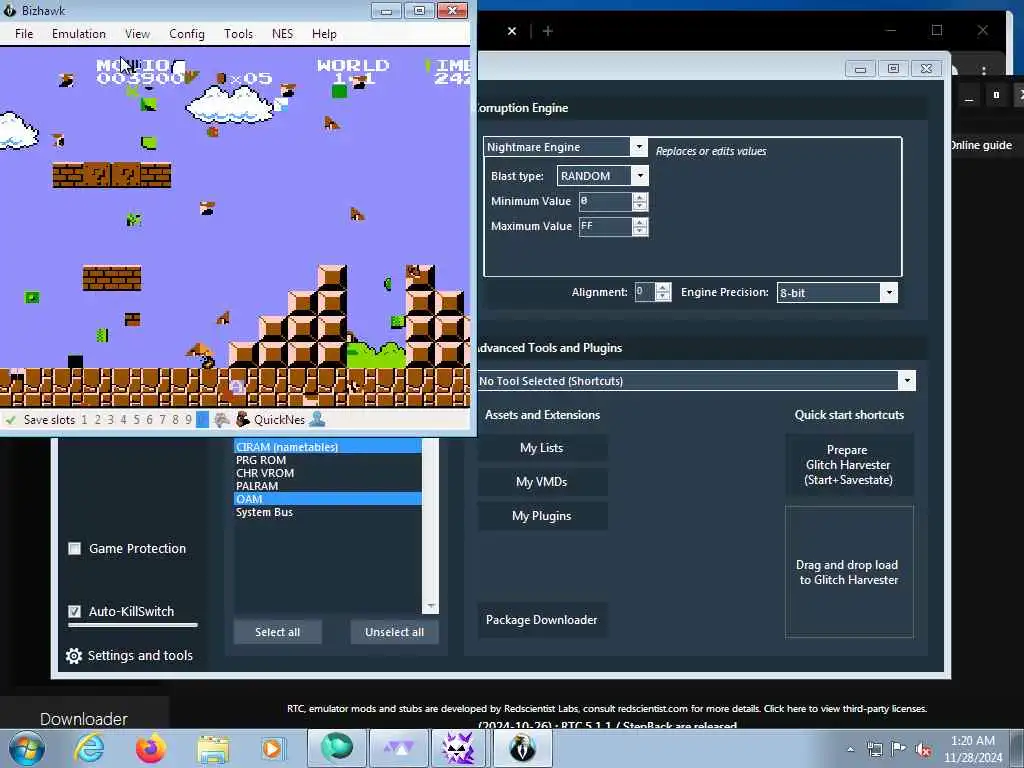Click the Auto-KillSwitch progress bar
The width and height of the screenshot is (1024, 768).
point(133,625)
